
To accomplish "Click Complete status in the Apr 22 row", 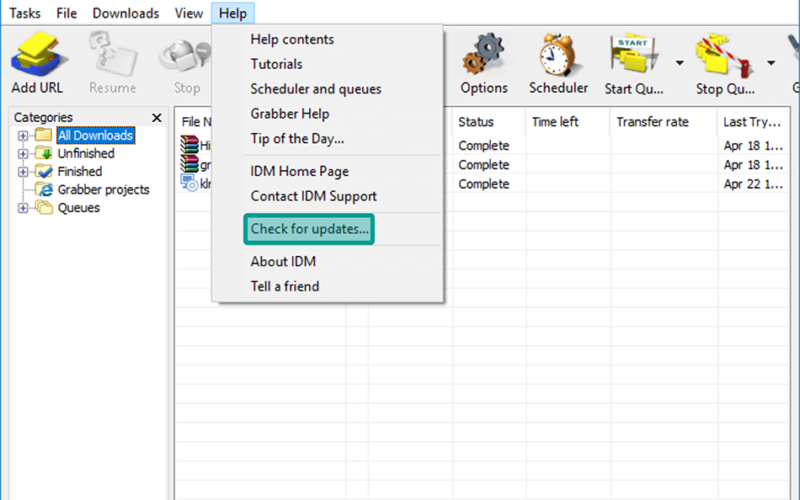I will 484,184.
